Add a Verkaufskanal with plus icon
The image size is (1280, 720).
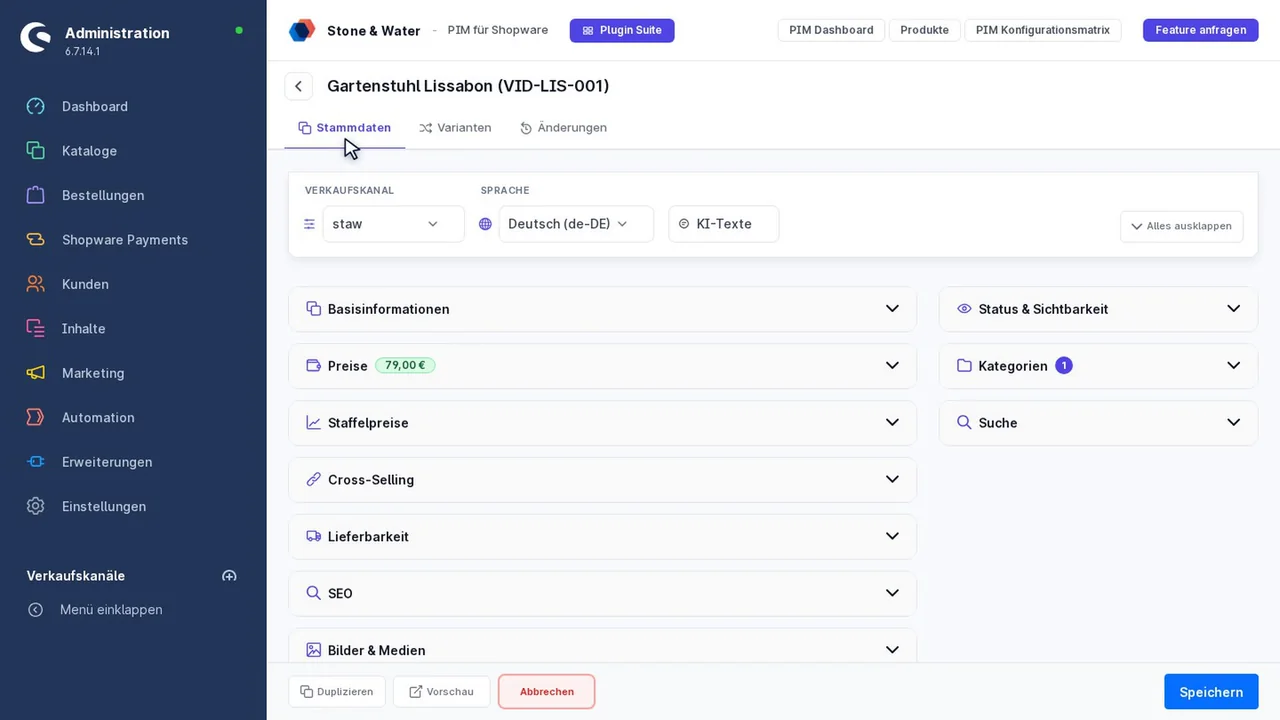229,576
